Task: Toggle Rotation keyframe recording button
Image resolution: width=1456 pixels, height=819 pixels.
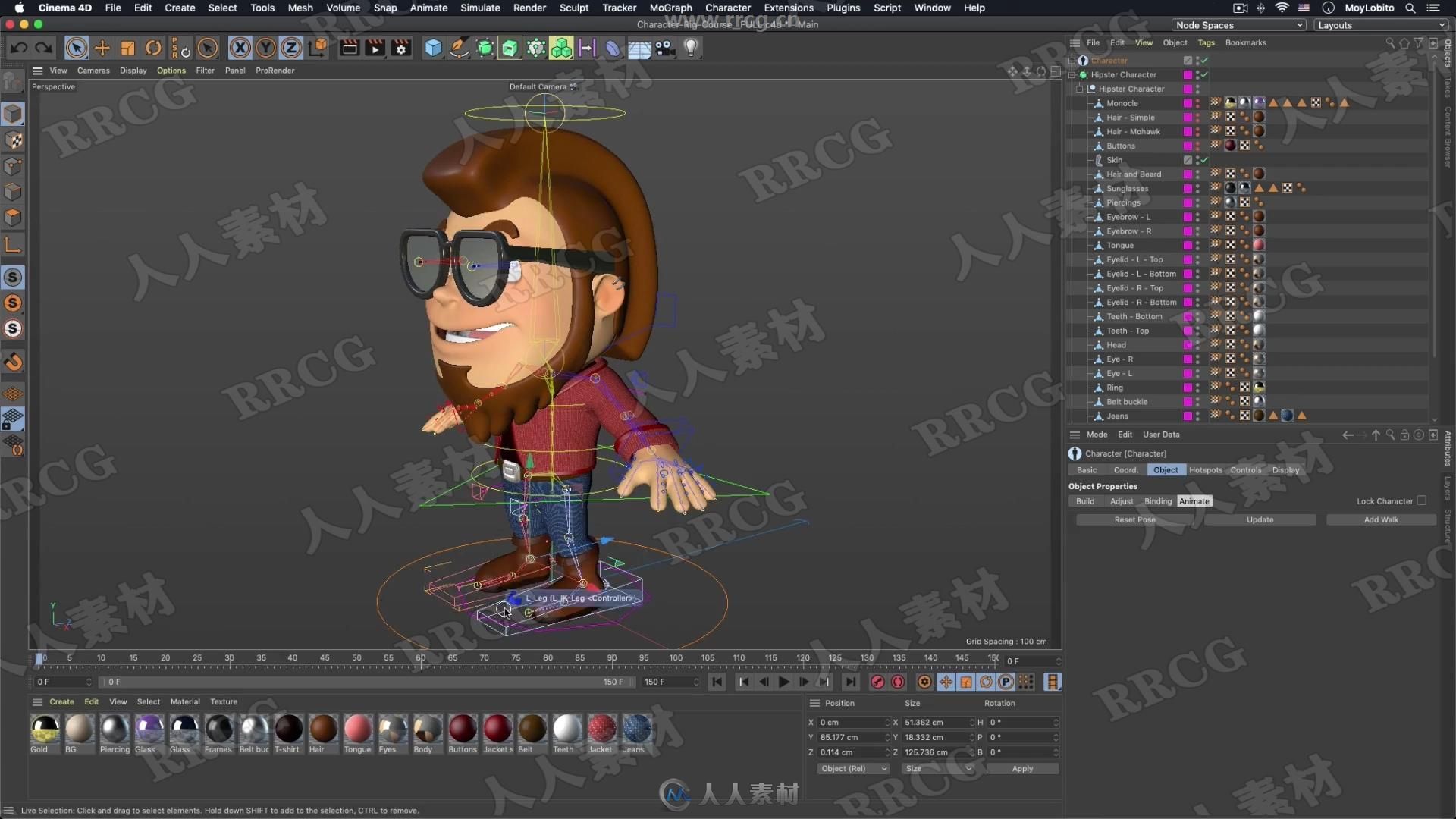Action: point(986,682)
